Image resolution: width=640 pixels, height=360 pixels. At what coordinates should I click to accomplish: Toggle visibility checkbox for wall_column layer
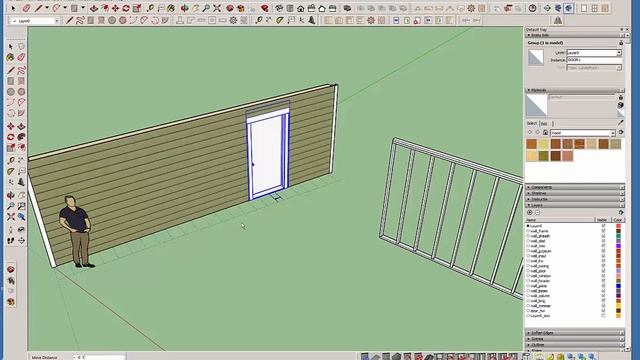(x=603, y=296)
